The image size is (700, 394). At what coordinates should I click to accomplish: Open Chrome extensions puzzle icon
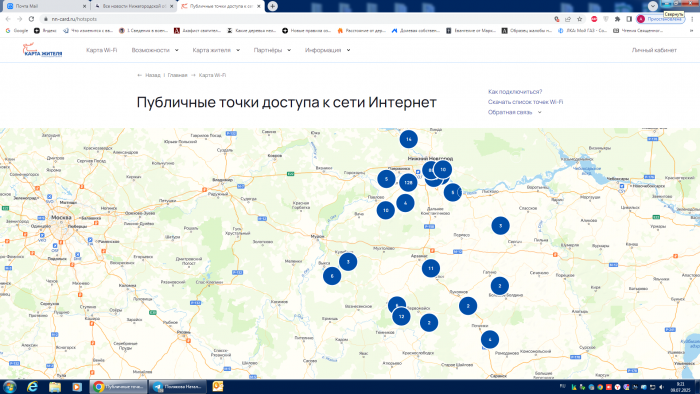coord(617,19)
